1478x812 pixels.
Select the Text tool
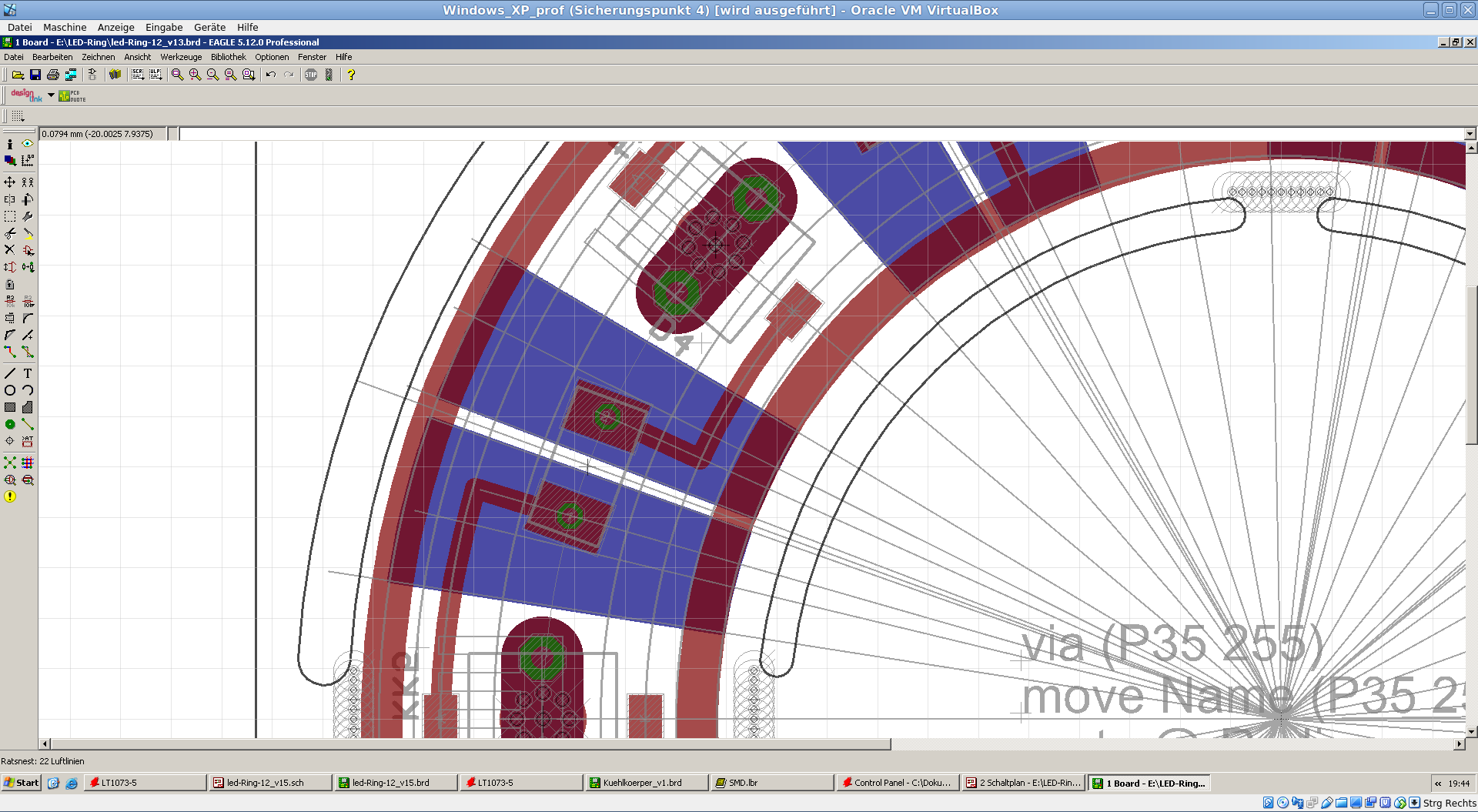pyautogui.click(x=28, y=373)
